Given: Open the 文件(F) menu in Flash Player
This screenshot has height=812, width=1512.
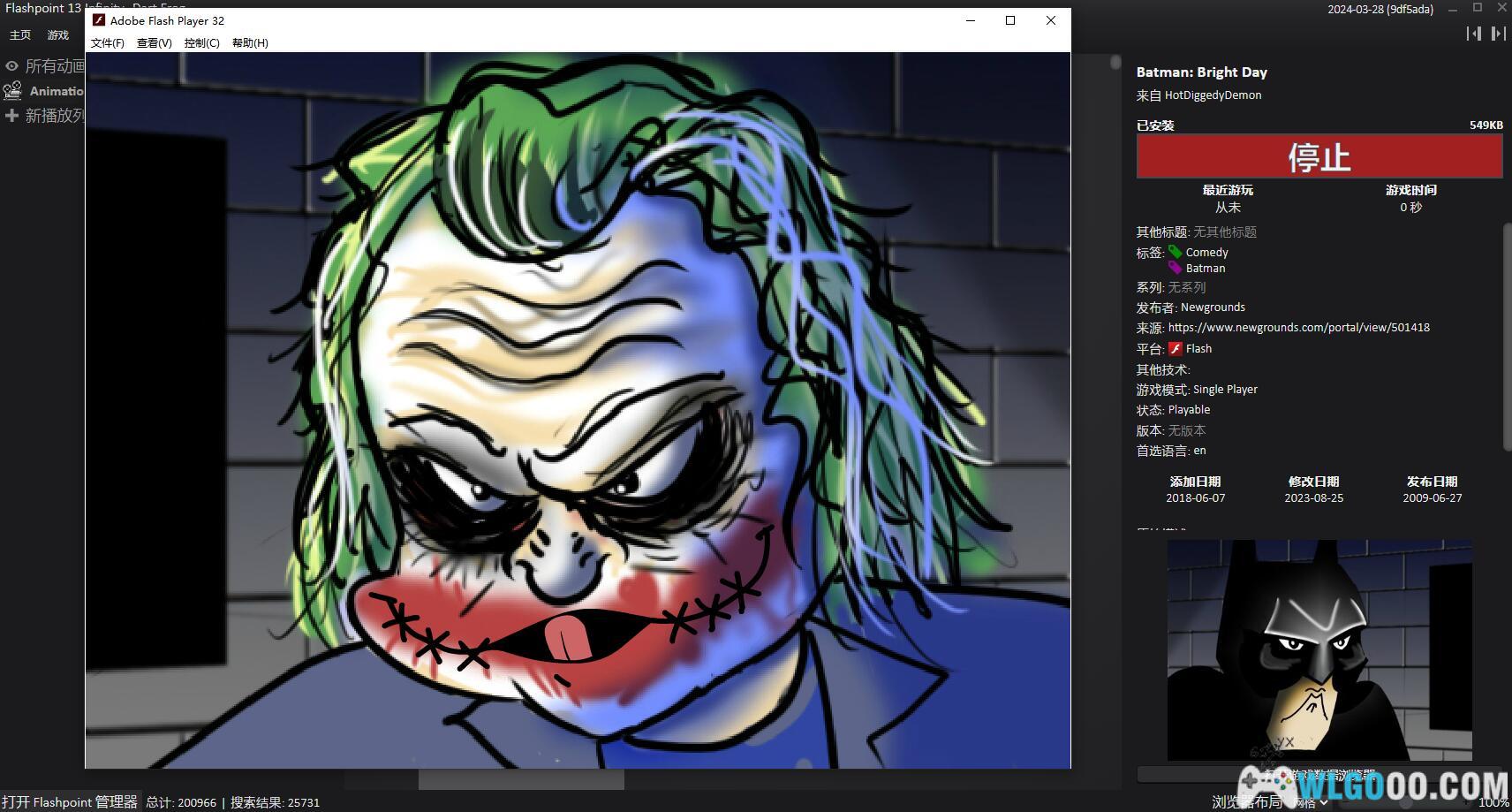Looking at the screenshot, I should pos(108,42).
